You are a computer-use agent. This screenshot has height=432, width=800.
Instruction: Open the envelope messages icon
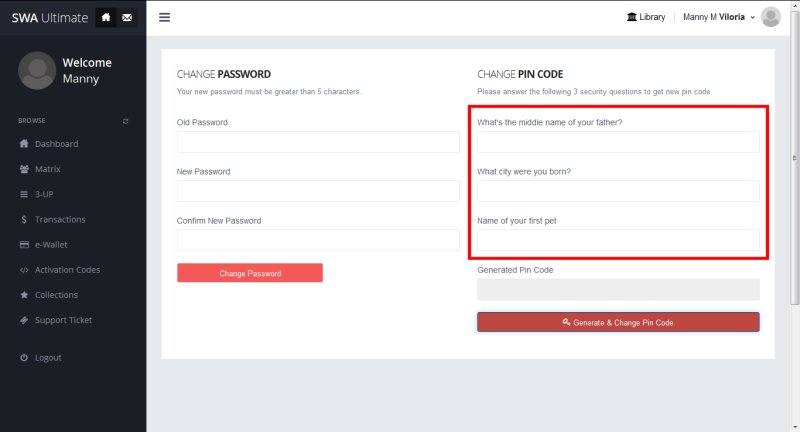127,17
